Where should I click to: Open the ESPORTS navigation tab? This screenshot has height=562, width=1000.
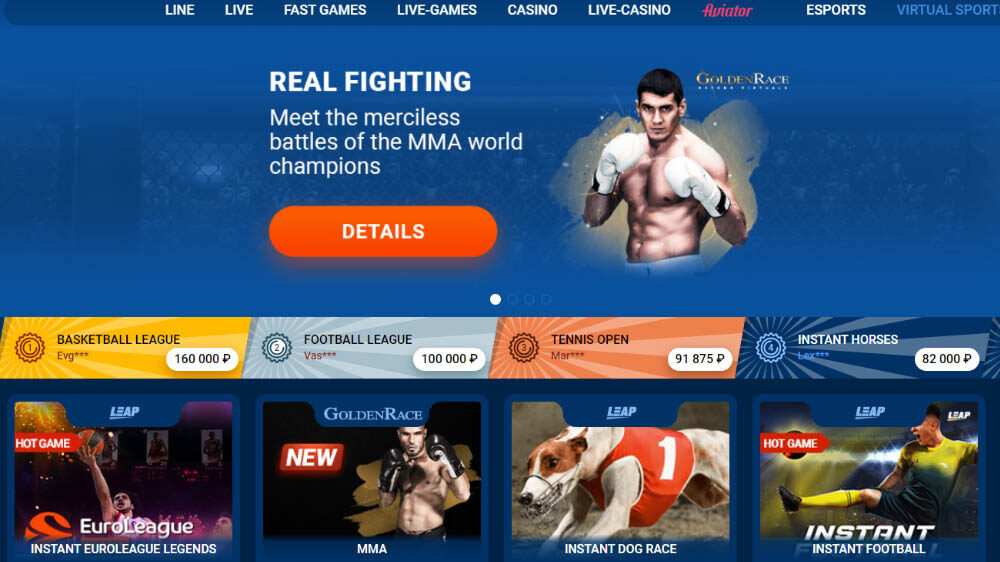[x=835, y=10]
